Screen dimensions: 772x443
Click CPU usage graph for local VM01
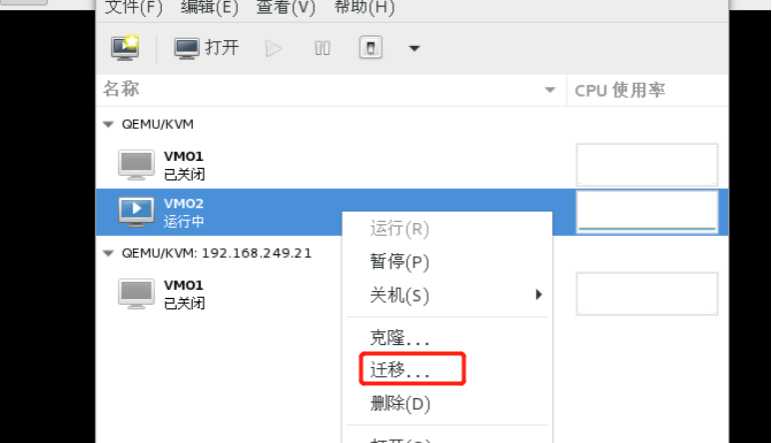pos(647,165)
